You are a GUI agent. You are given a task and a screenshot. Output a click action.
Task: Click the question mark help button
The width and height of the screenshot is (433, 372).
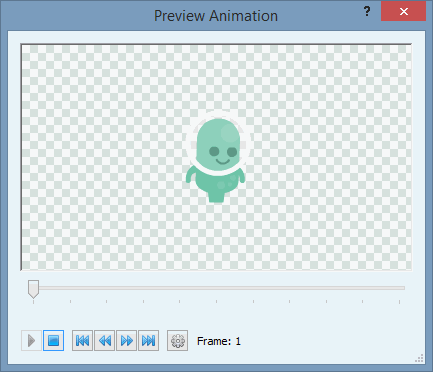(367, 12)
